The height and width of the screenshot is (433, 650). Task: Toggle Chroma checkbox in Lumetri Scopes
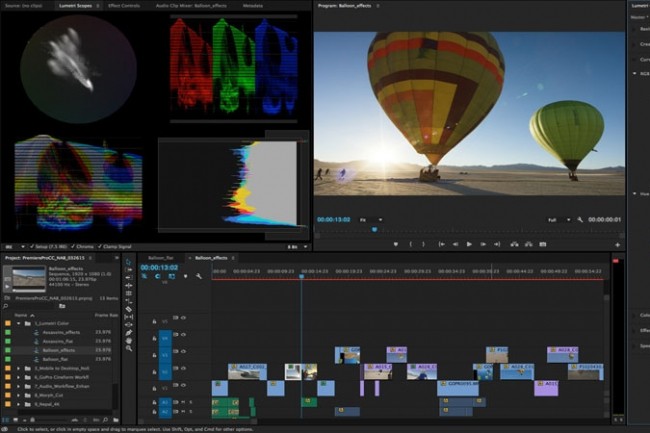coord(73,247)
